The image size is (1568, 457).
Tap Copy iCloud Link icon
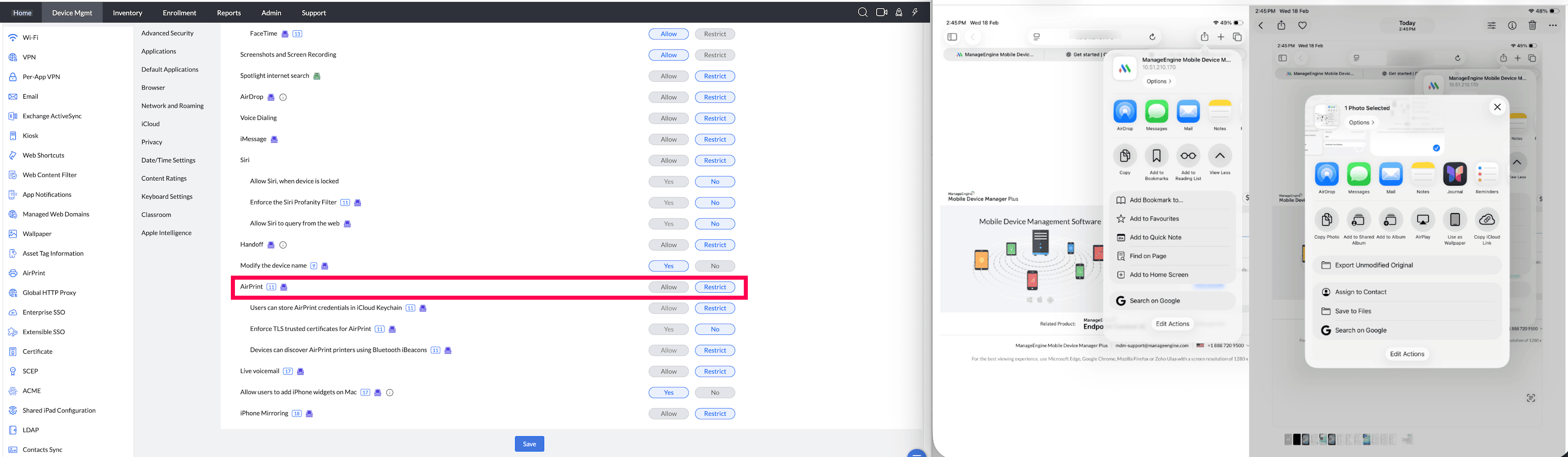tap(1487, 219)
